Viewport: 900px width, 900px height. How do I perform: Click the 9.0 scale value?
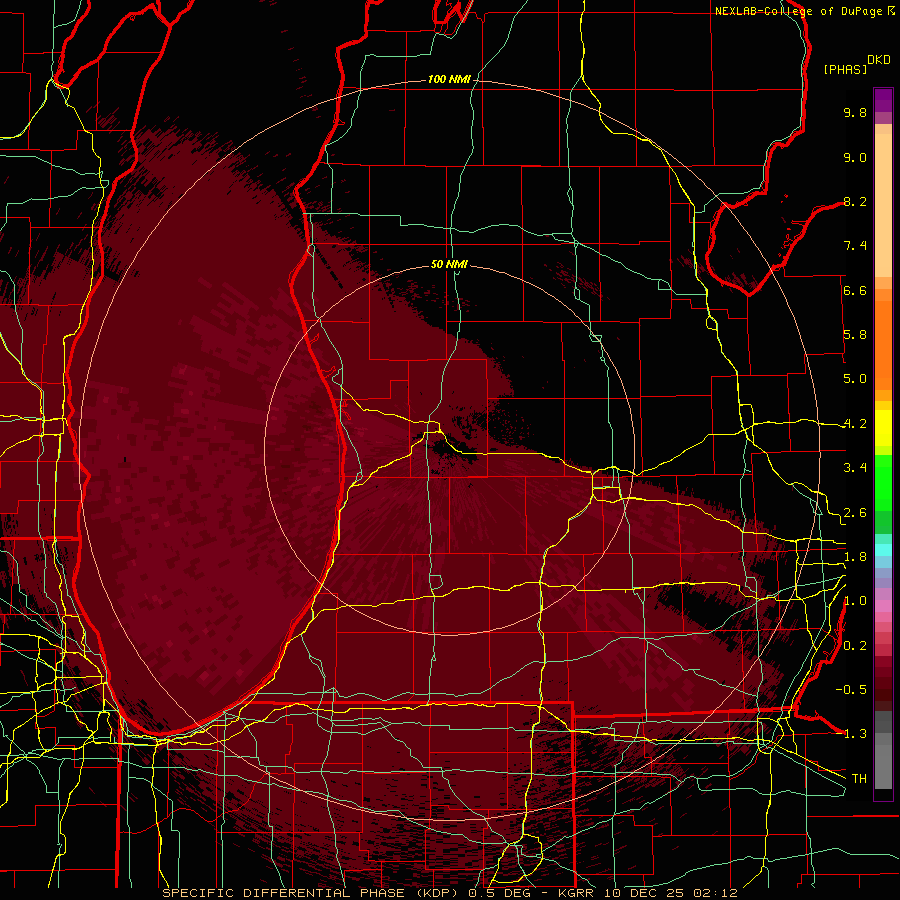click(855, 157)
